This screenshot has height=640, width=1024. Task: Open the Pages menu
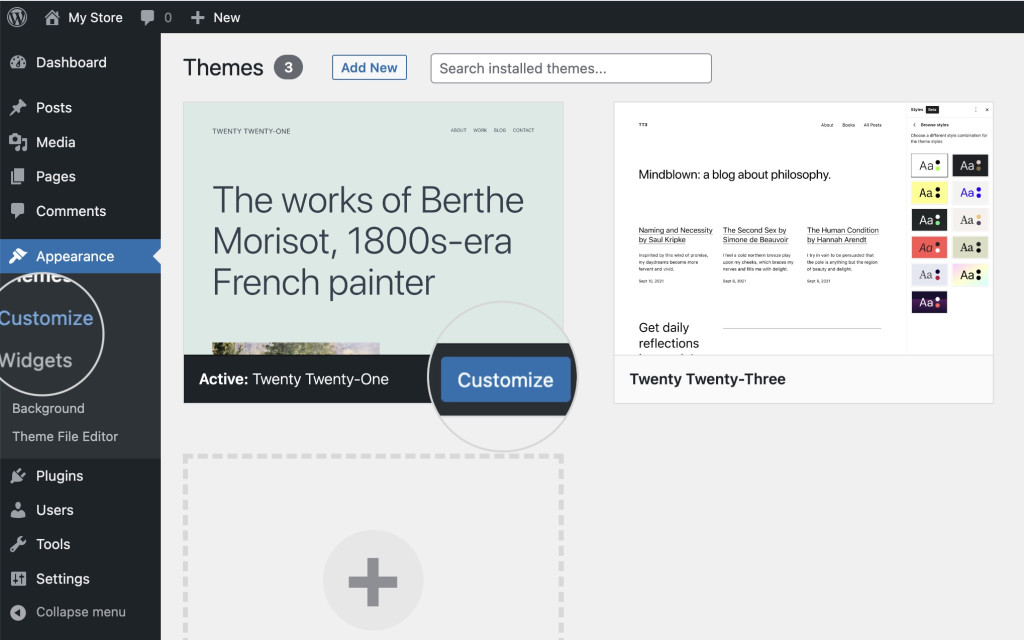click(x=56, y=176)
